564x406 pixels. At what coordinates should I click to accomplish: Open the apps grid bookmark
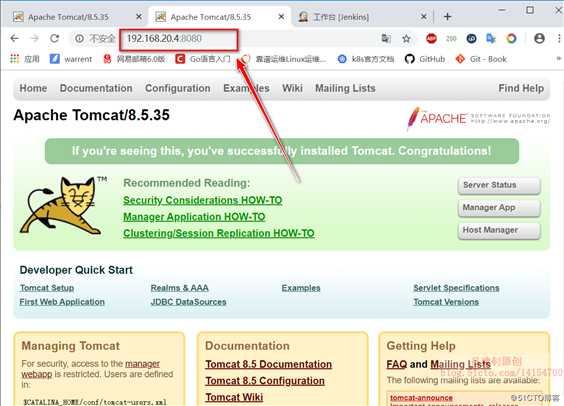point(24,59)
